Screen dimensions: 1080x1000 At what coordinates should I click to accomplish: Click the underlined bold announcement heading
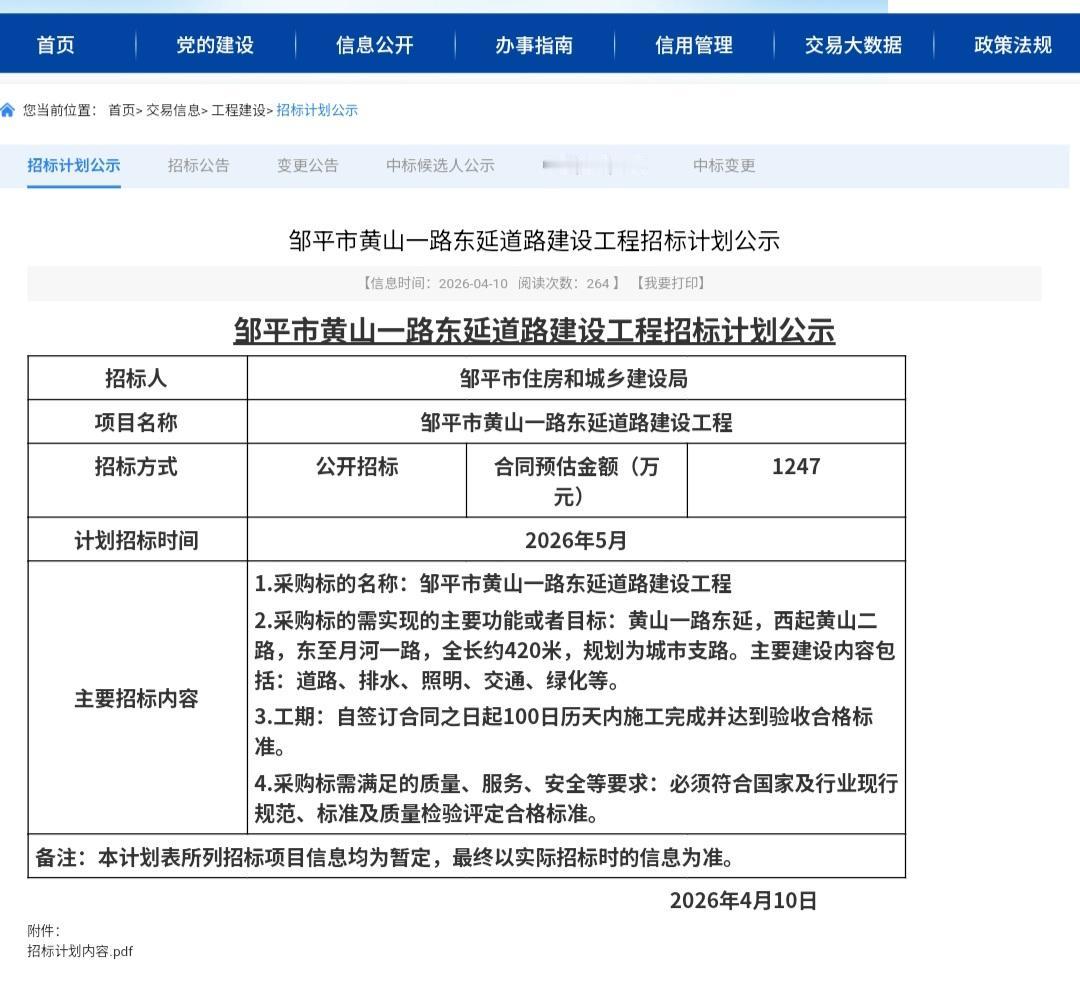(534, 331)
